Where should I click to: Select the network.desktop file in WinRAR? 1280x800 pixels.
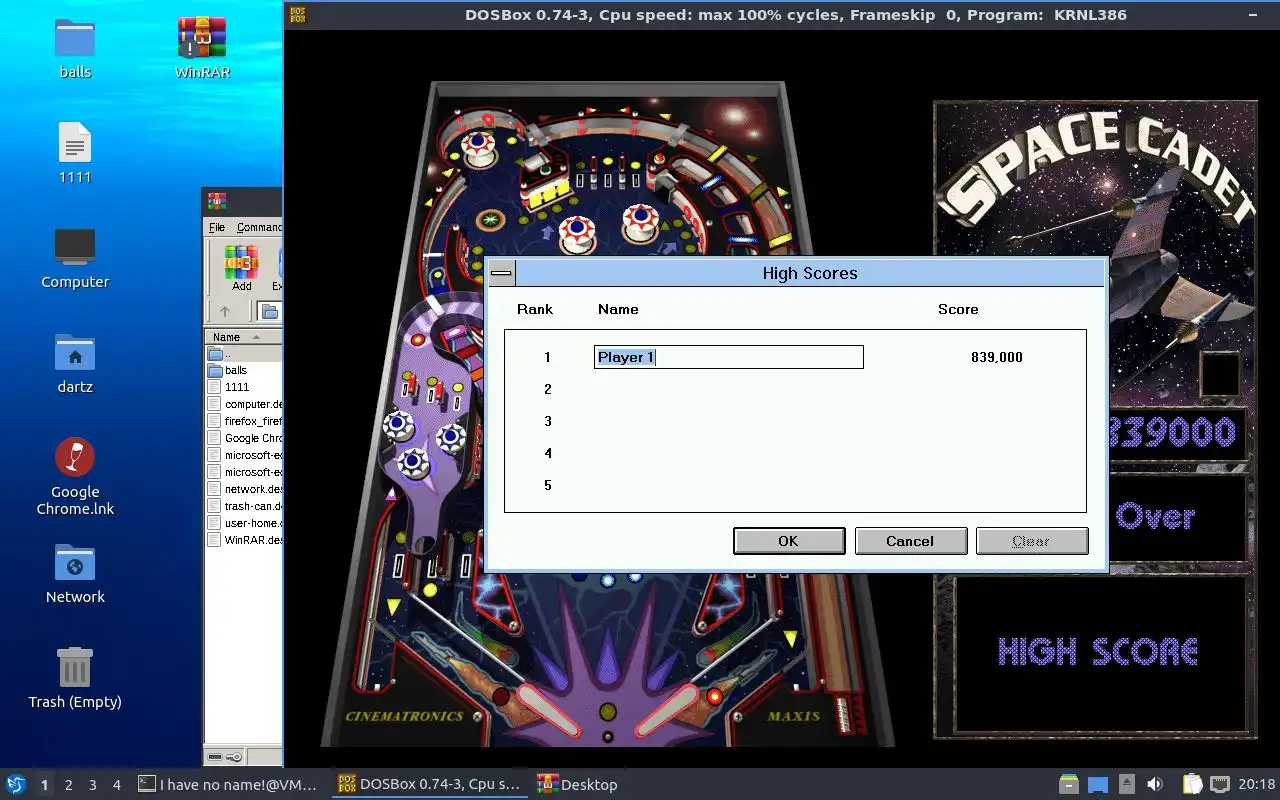[x=243, y=489]
